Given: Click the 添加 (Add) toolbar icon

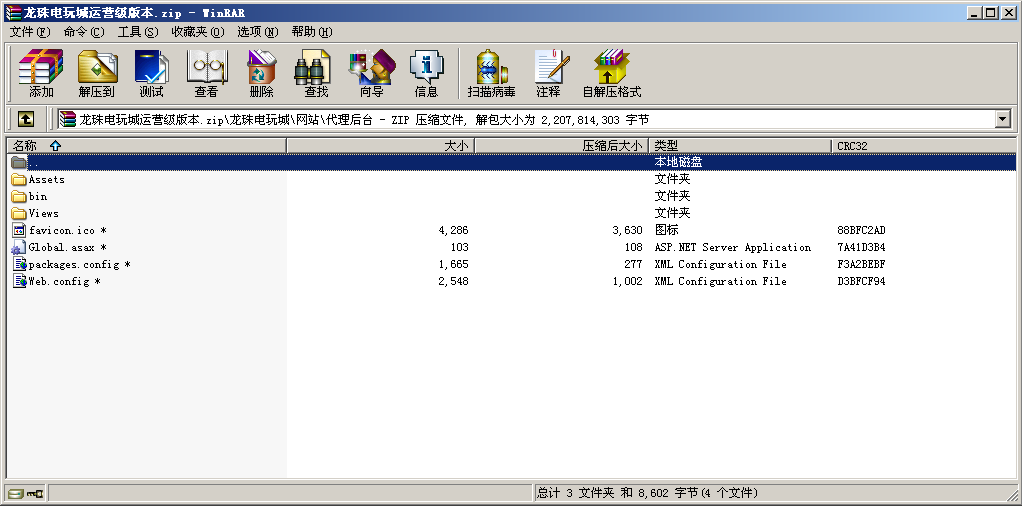Looking at the screenshot, I should (x=41, y=73).
